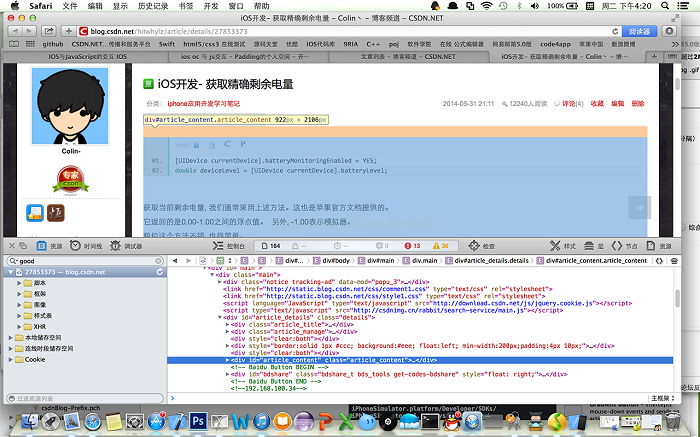Open Spotlight search in menu bar
This screenshot has width=700, height=437.
[665, 6]
